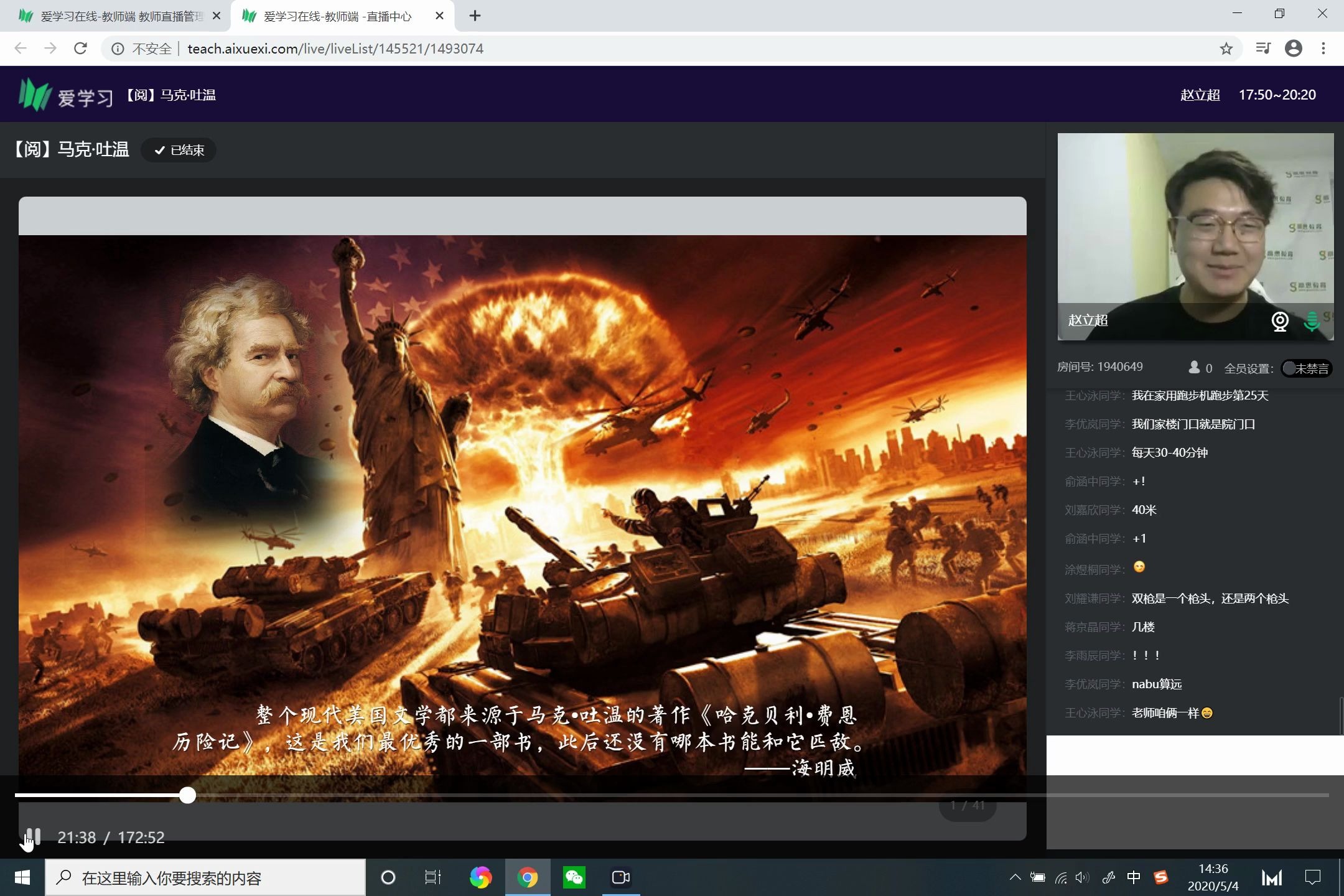1344x896 pixels.
Task: Click chat message 我们家楼门口就是院门口
Action: coord(1193,424)
